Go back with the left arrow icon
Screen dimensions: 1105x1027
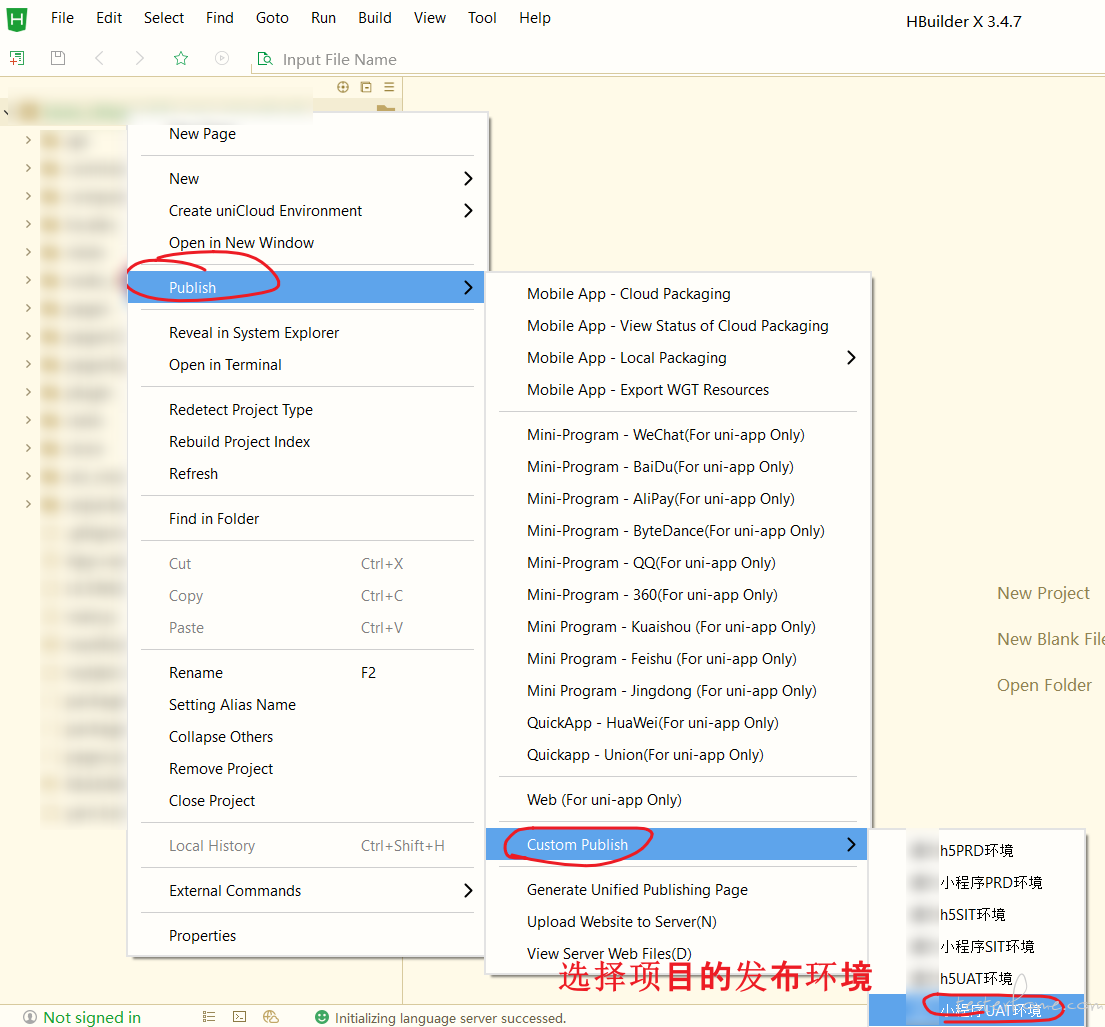[99, 59]
